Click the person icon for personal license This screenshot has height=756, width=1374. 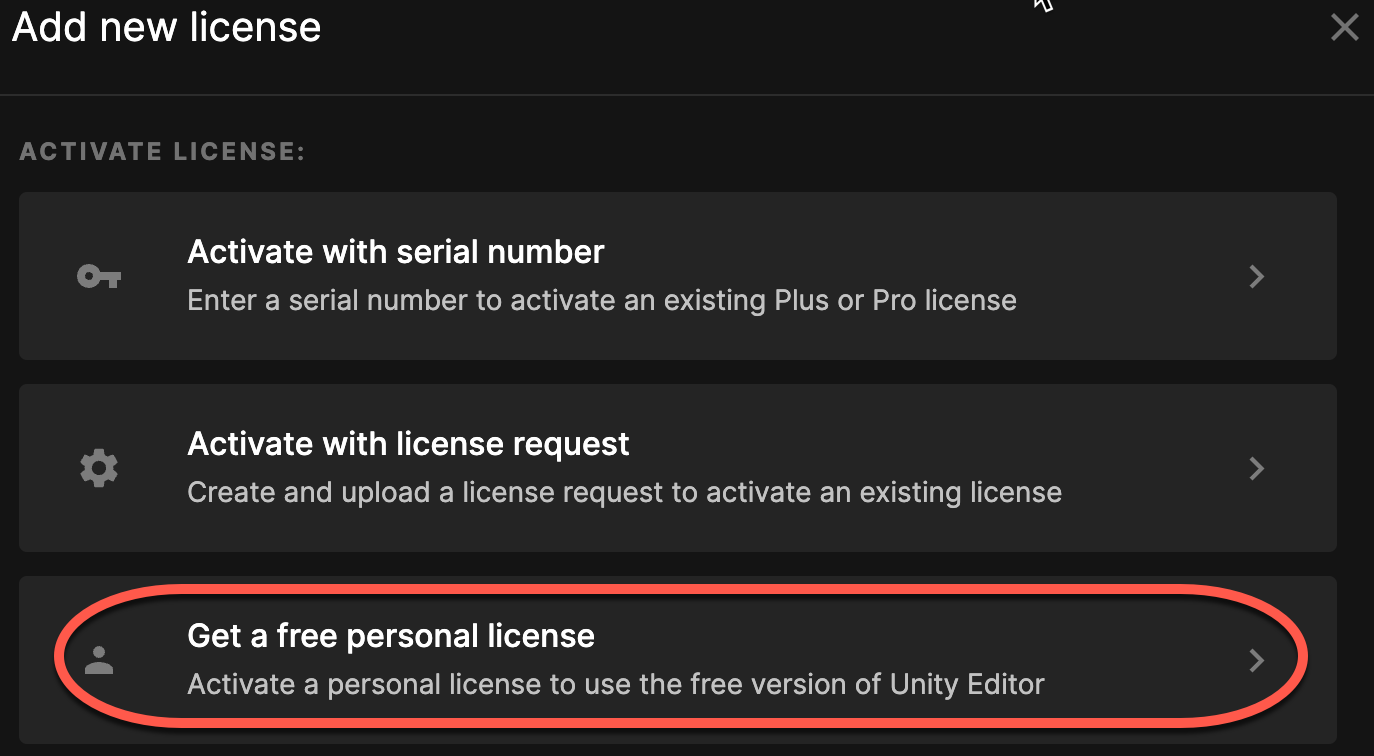(x=98, y=659)
